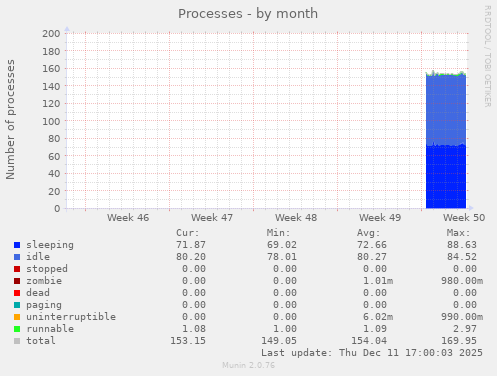Click total minimum value 149.05
Viewport: 497px width, 376px height.
tap(279, 341)
